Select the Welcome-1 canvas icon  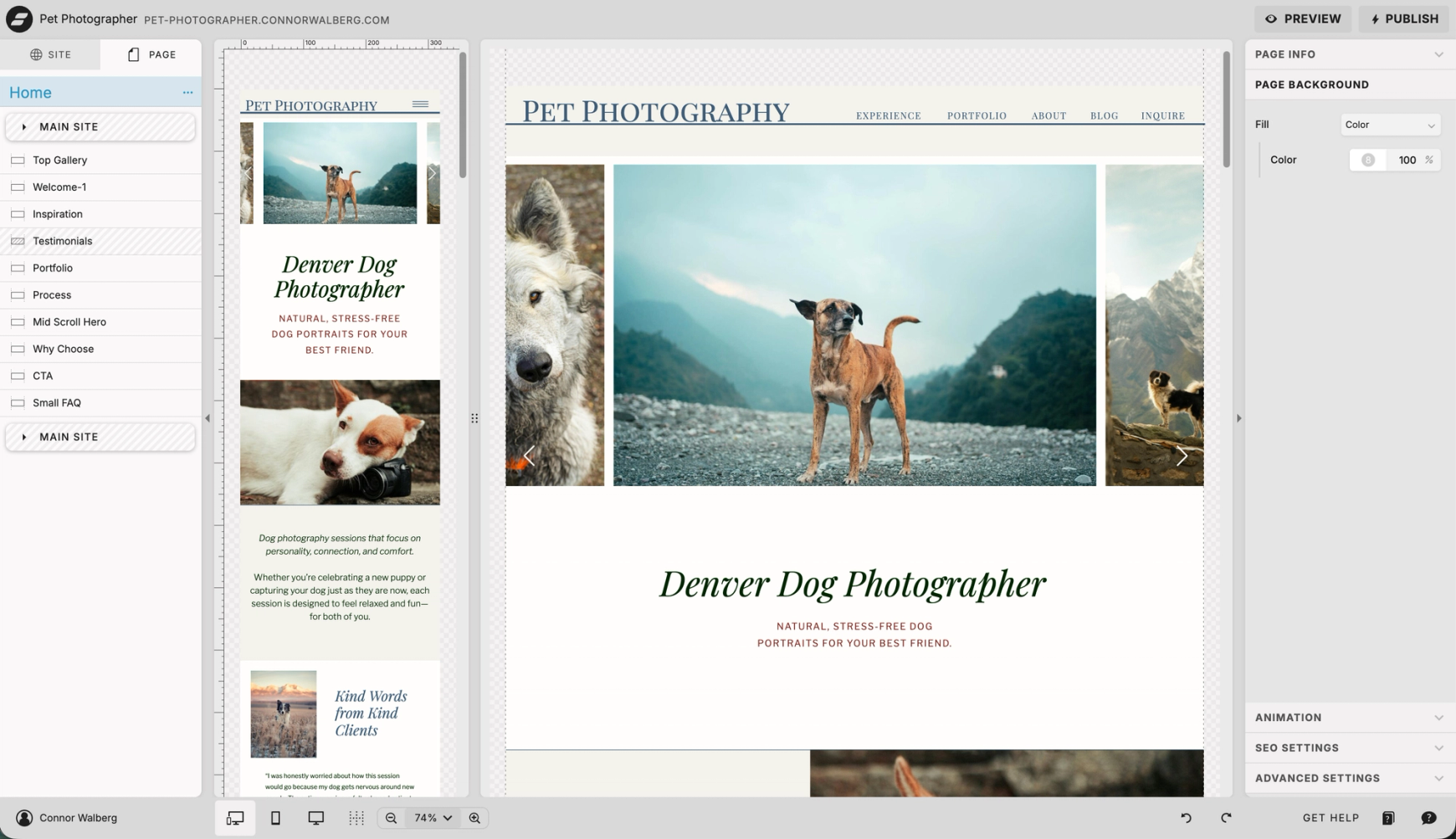point(18,187)
